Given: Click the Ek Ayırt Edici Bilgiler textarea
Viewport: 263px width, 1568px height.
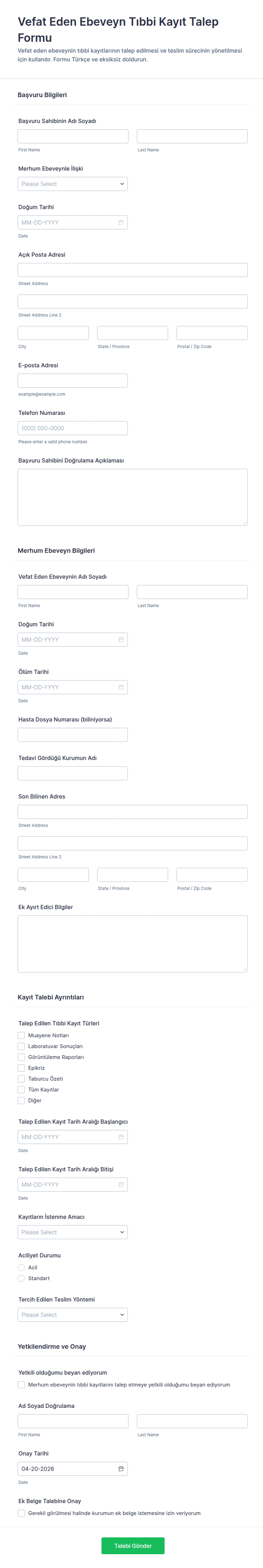Looking at the screenshot, I should (132, 943).
